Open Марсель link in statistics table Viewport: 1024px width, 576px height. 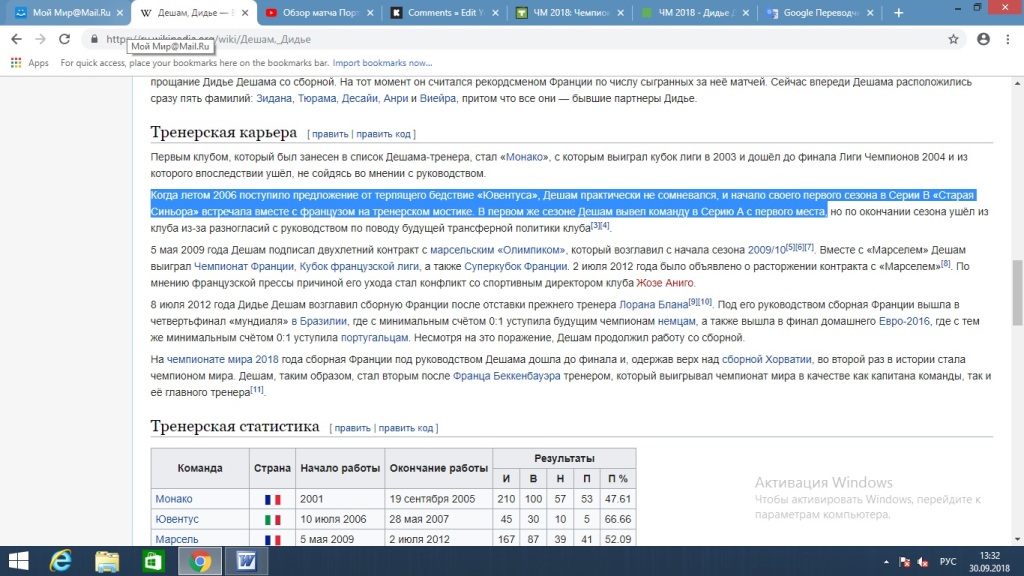[176, 539]
